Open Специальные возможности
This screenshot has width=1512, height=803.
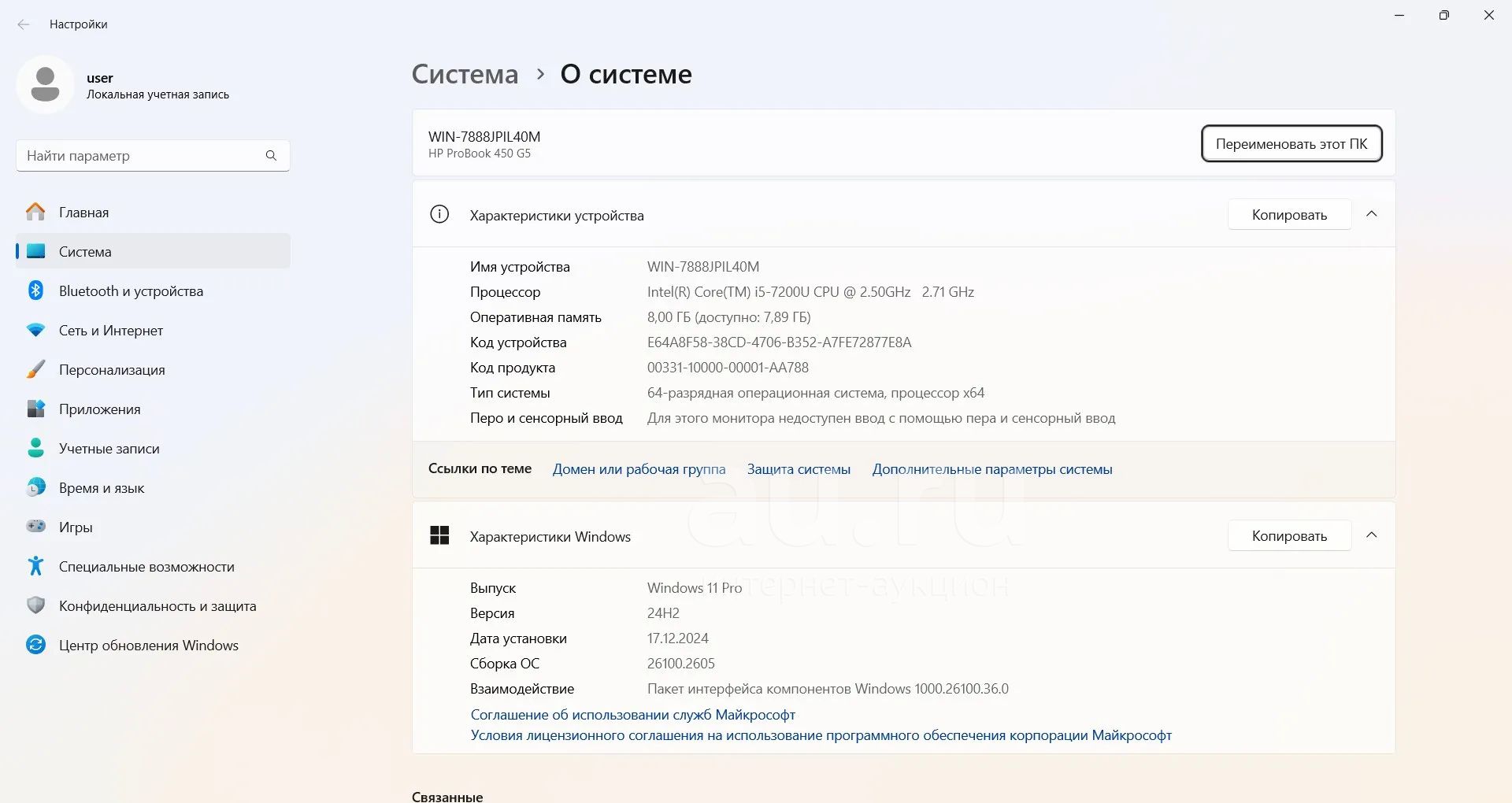point(153,566)
